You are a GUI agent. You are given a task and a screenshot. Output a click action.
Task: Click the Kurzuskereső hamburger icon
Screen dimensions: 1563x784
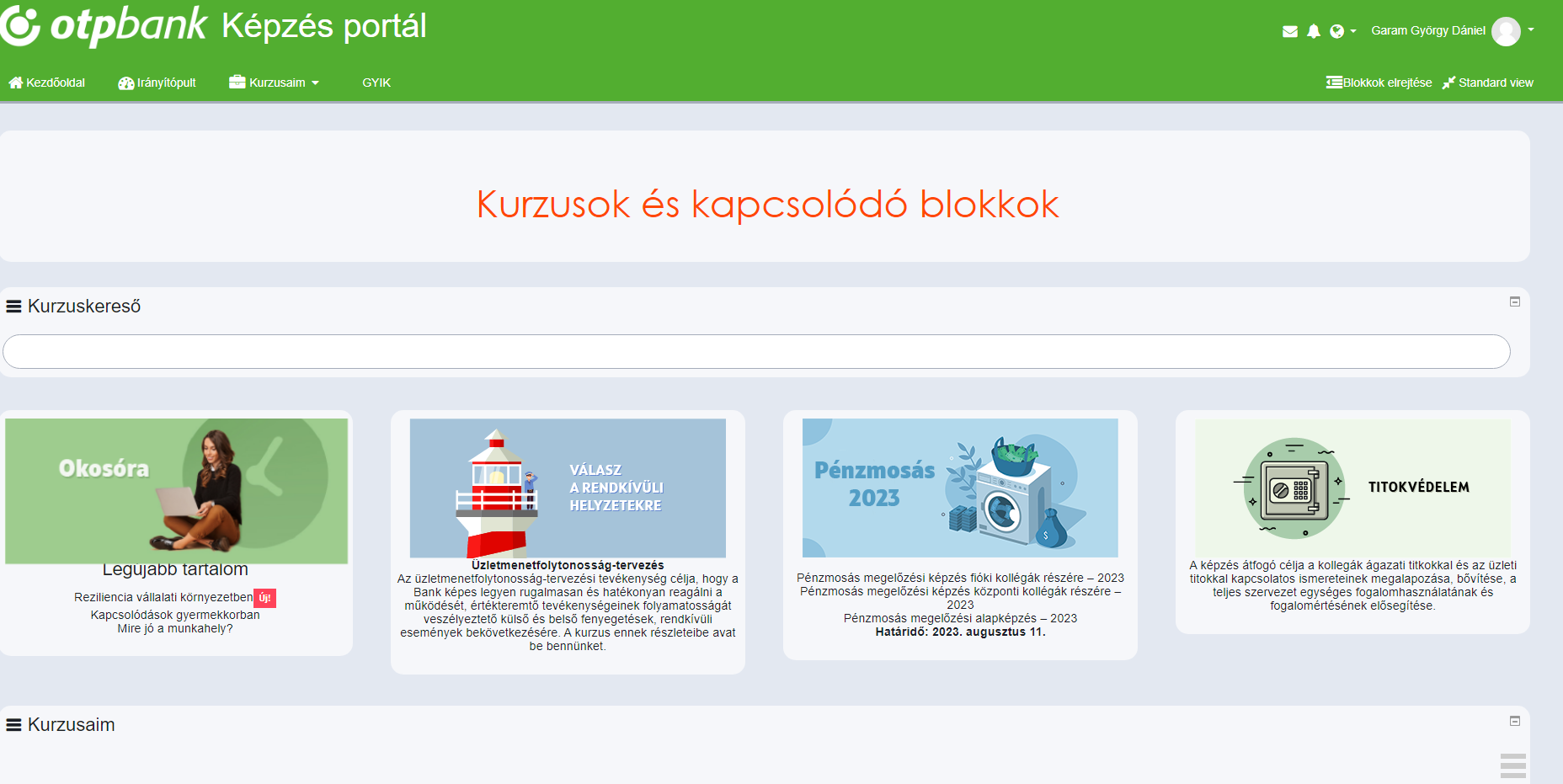tap(13, 307)
